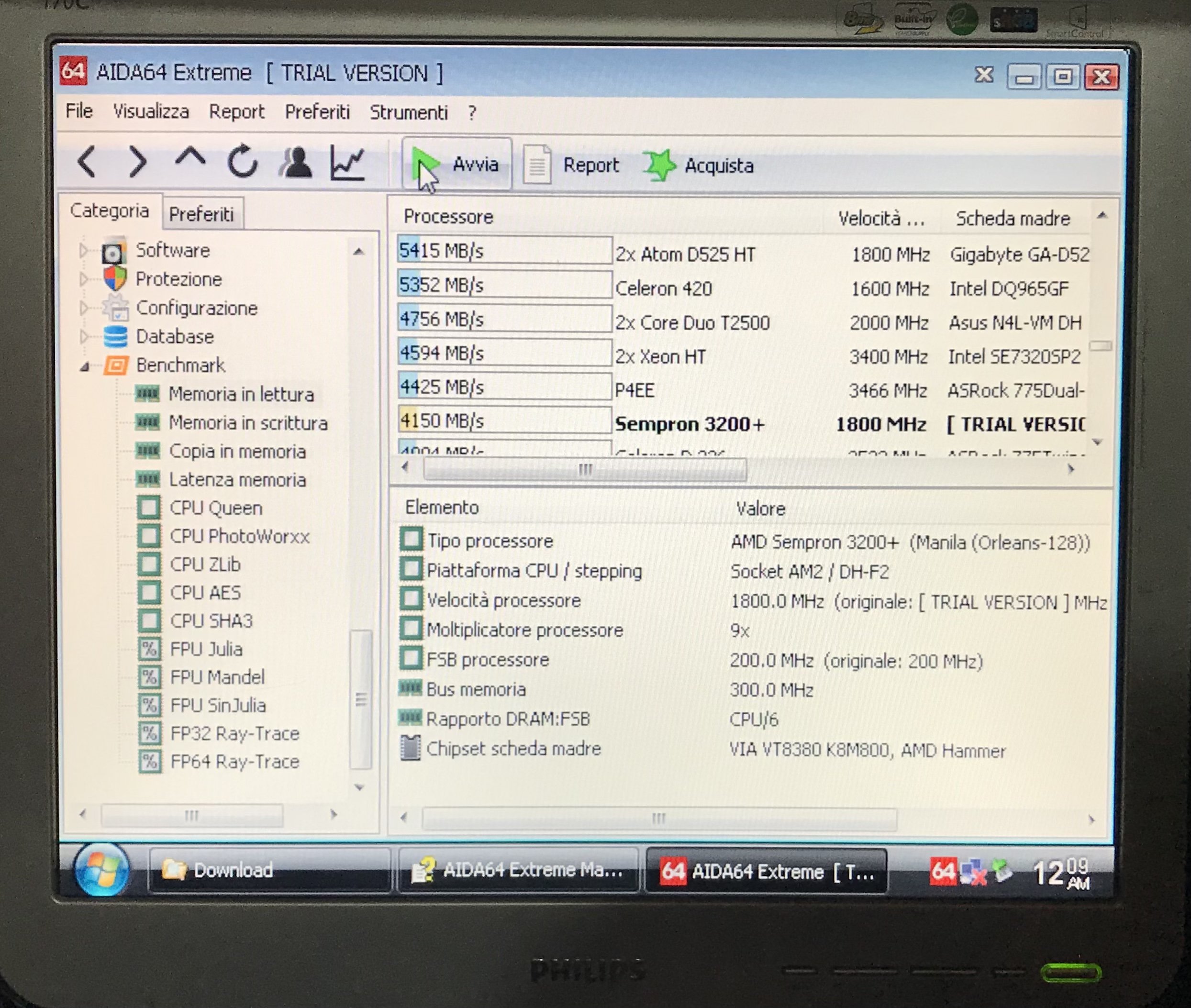Click the refresh icon in toolbar
This screenshot has height=1008, width=1191.
[242, 162]
